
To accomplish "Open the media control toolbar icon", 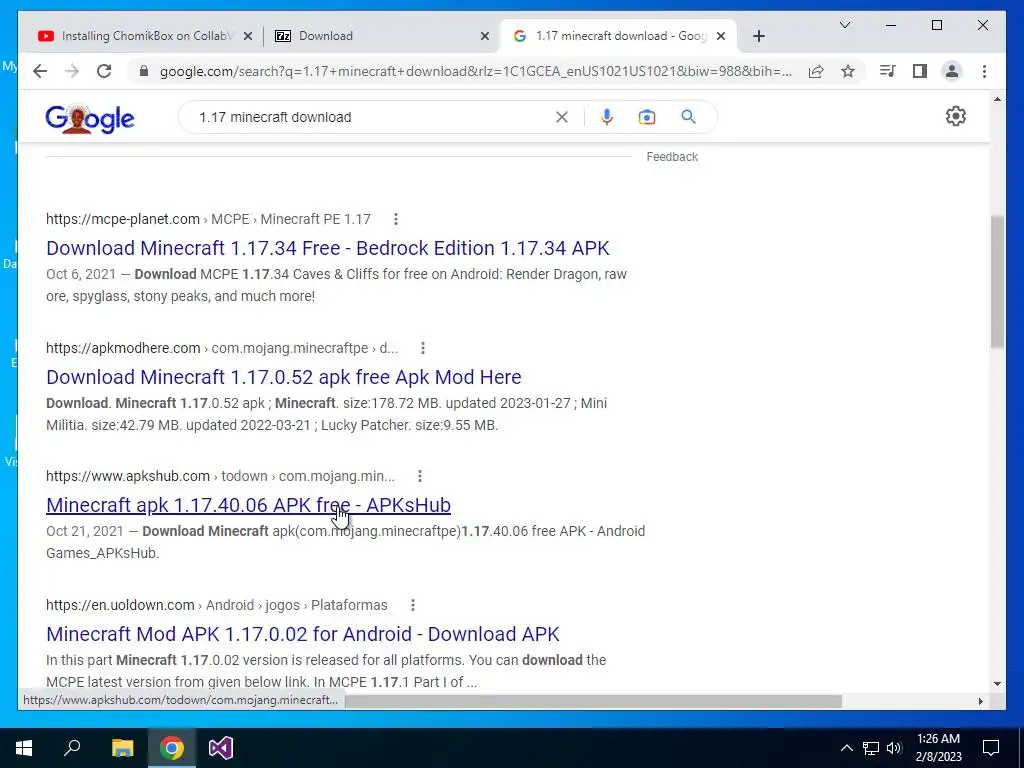I will pos(887,71).
